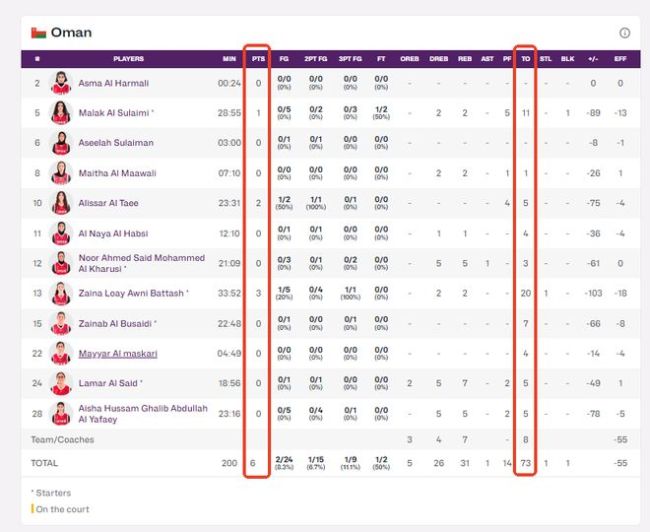Click Zainab Al Busaidi's avatar picture

(61, 323)
